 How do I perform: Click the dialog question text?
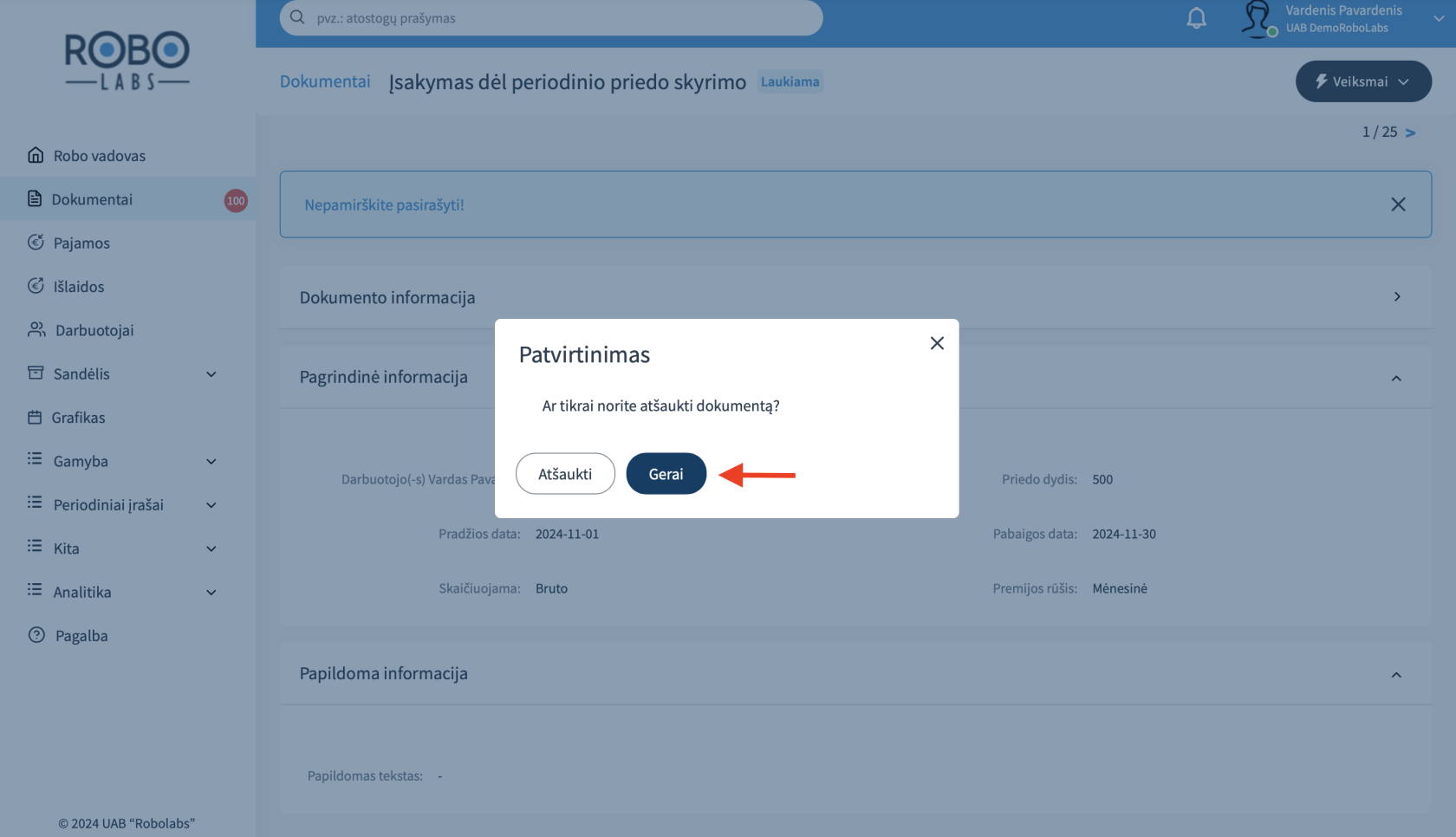[x=660, y=406]
